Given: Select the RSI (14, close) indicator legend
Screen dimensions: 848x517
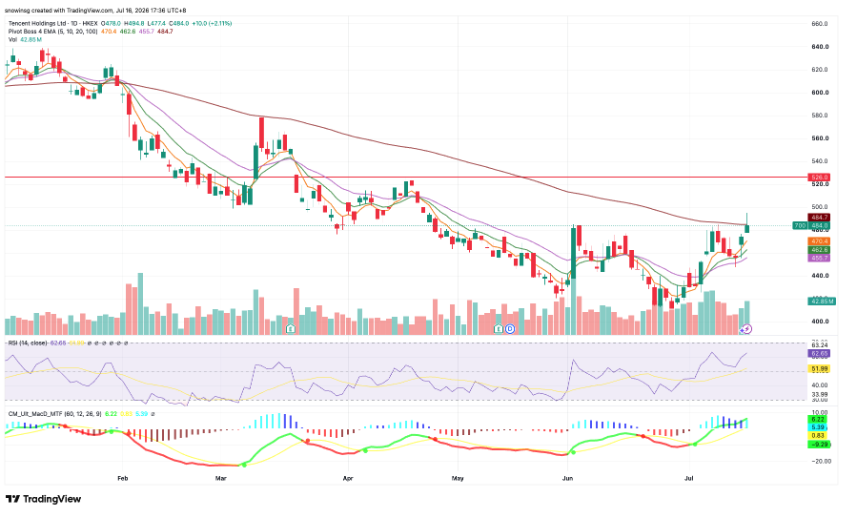Looking at the screenshot, I should click(x=28, y=343).
